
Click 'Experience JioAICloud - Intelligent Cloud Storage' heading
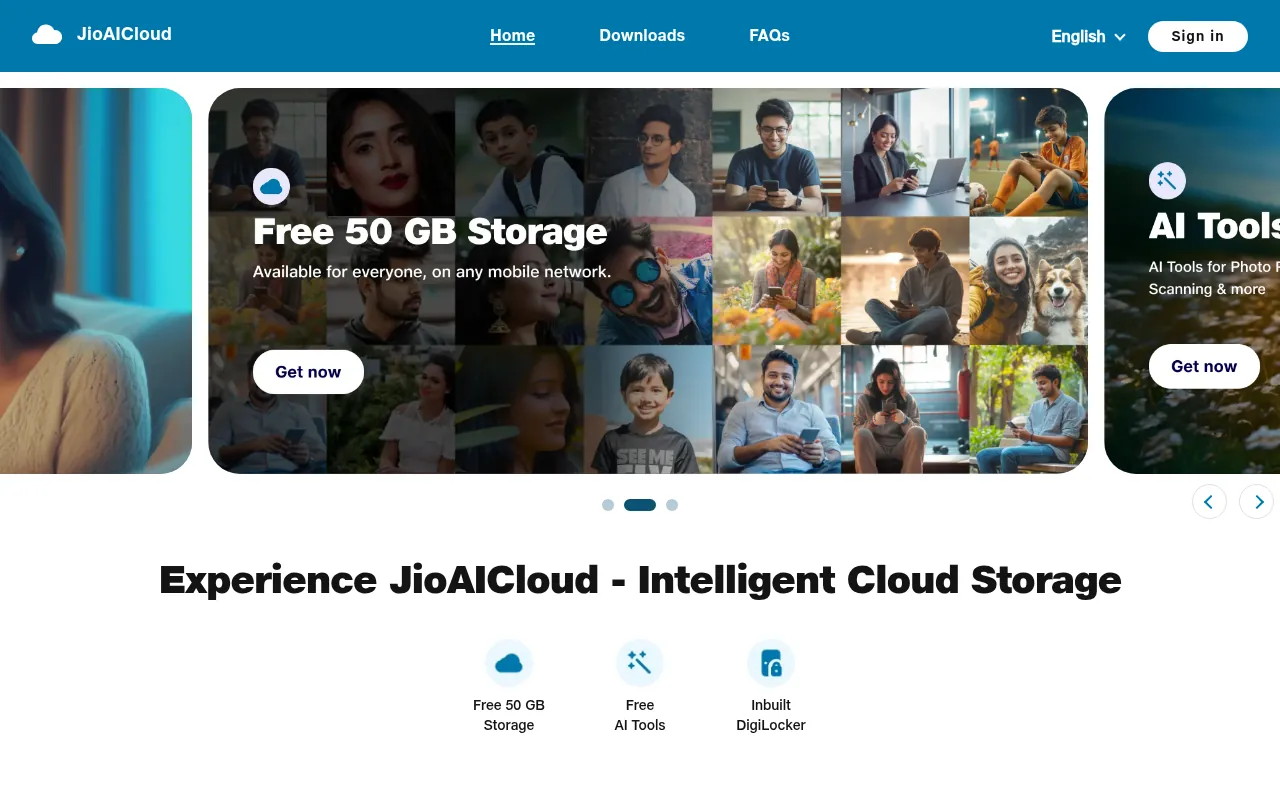pyautogui.click(x=640, y=580)
